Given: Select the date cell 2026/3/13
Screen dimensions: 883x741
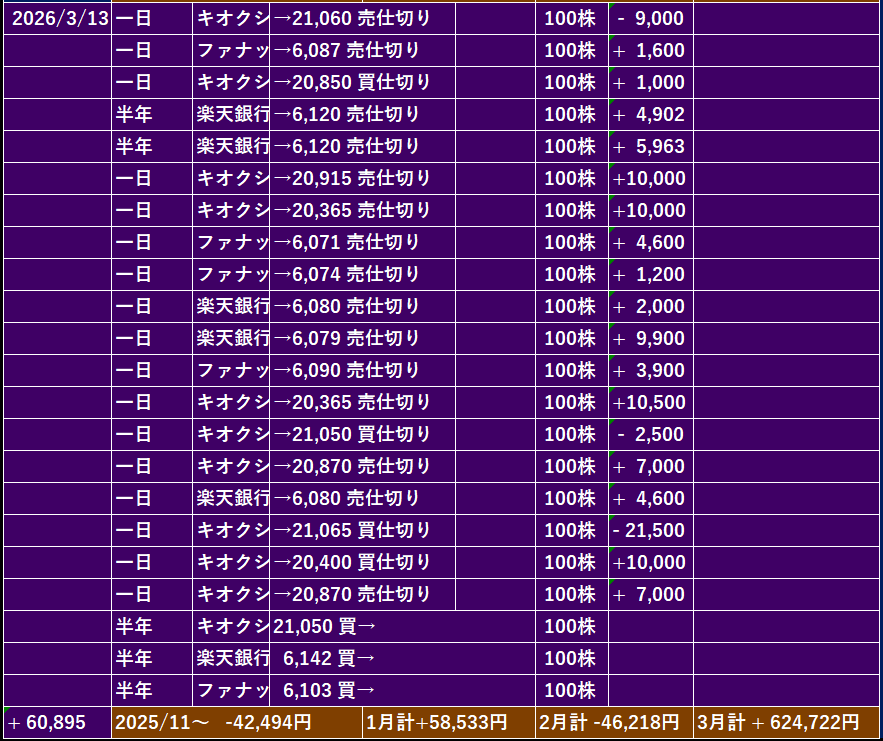Looking at the screenshot, I should [56, 18].
